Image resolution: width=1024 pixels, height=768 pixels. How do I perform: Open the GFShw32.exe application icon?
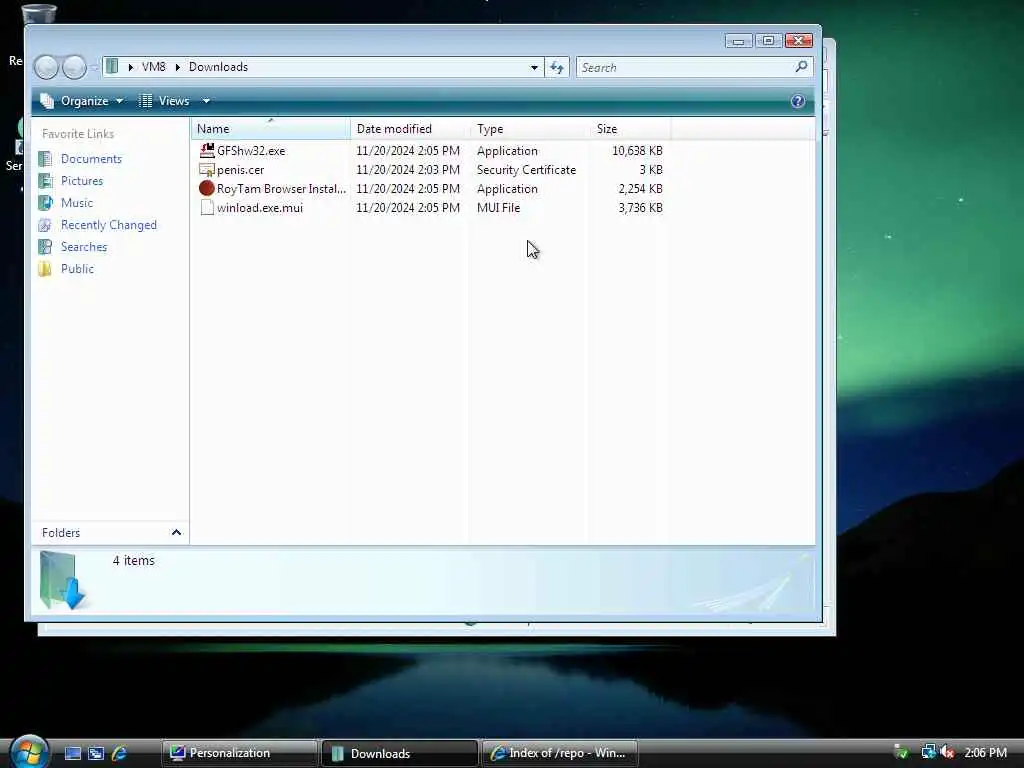click(207, 150)
